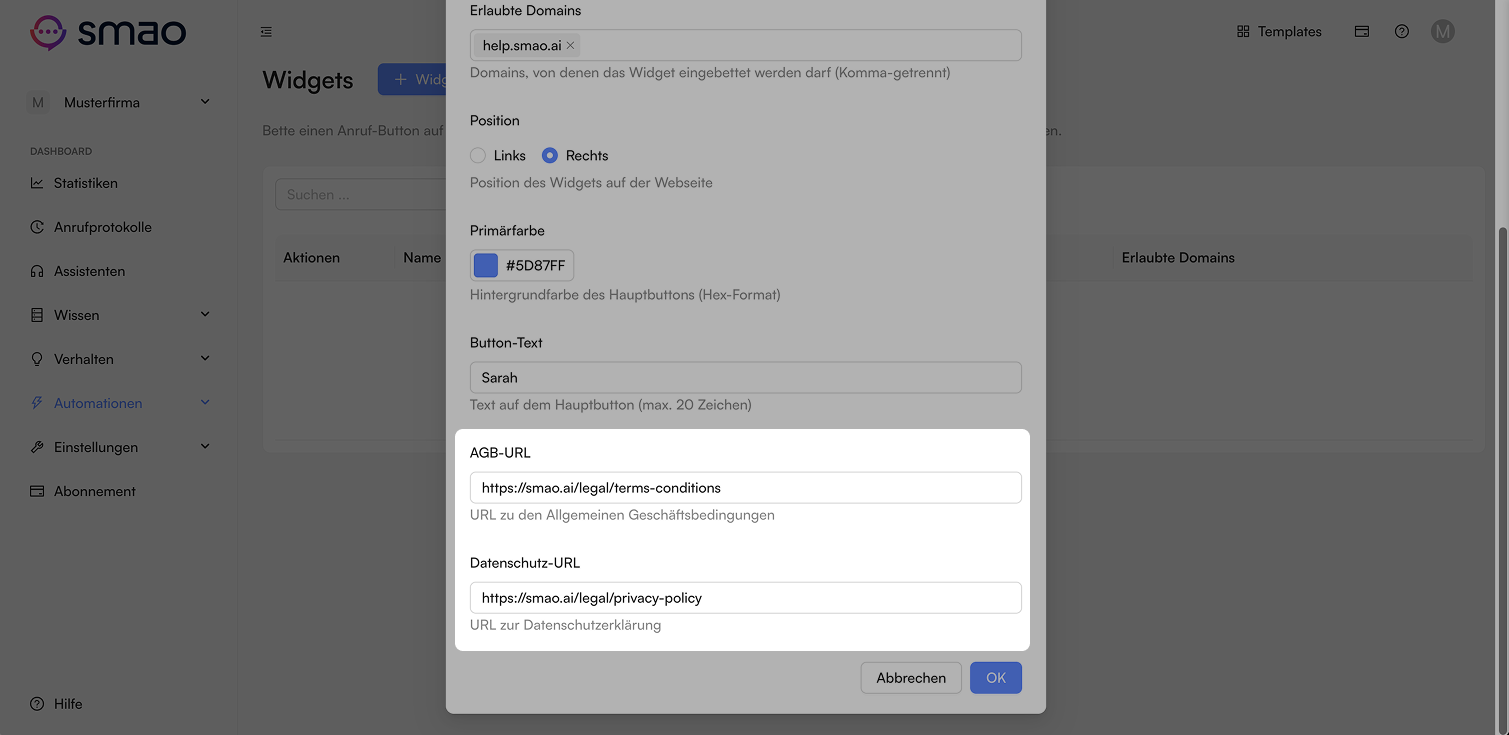
Task: Expand the Wissen sidebar section
Action: click(119, 315)
